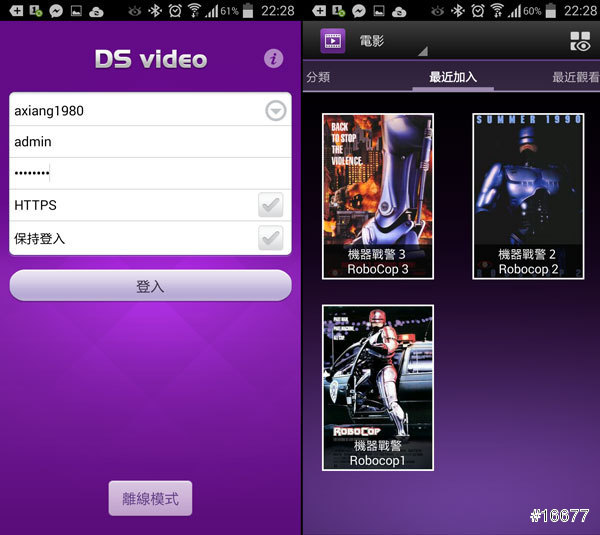
Task: Tap the 機器戰警 2 title caption
Action: 527,254
